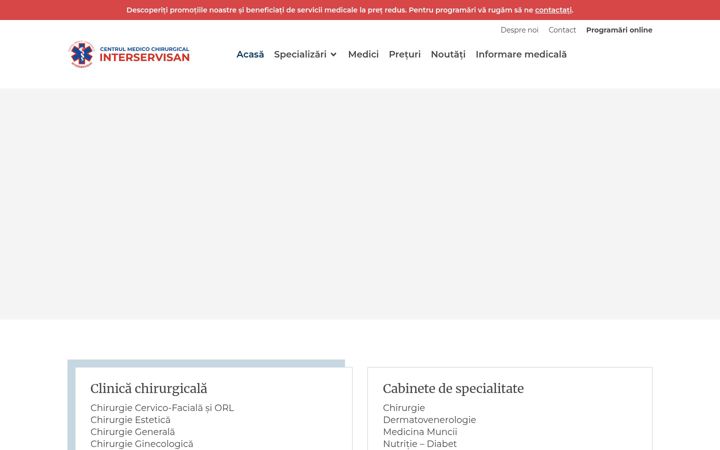This screenshot has width=720, height=450.
Task: Select Dermatovenerologie
Action: [x=429, y=420]
